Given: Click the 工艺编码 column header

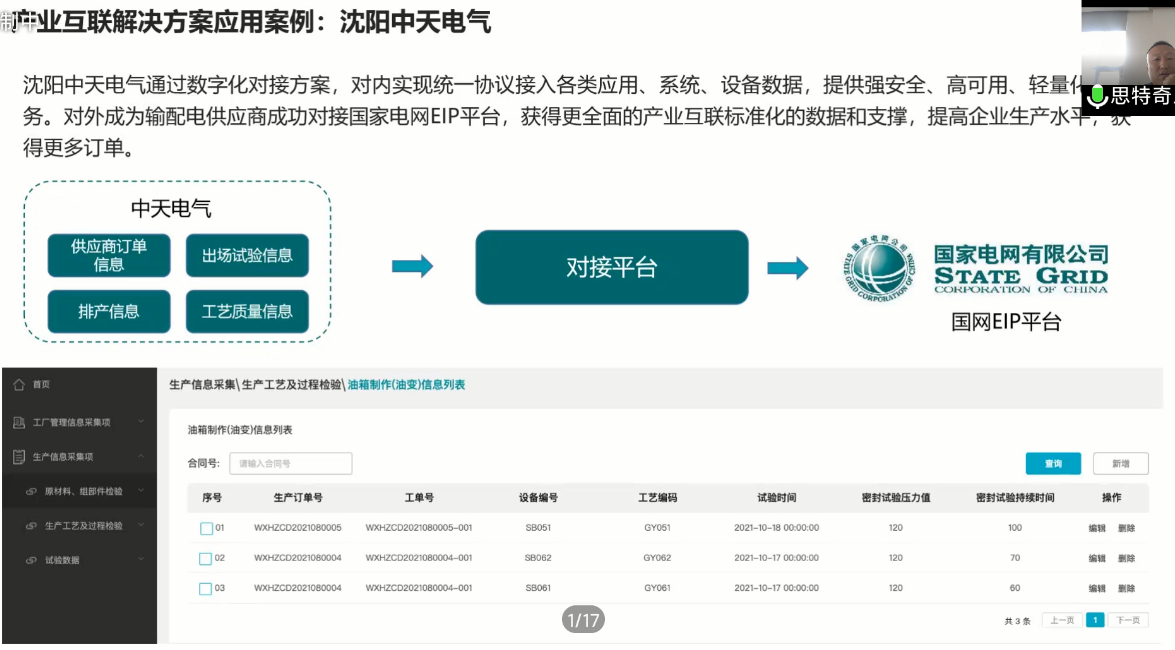Looking at the screenshot, I should click(x=657, y=498).
